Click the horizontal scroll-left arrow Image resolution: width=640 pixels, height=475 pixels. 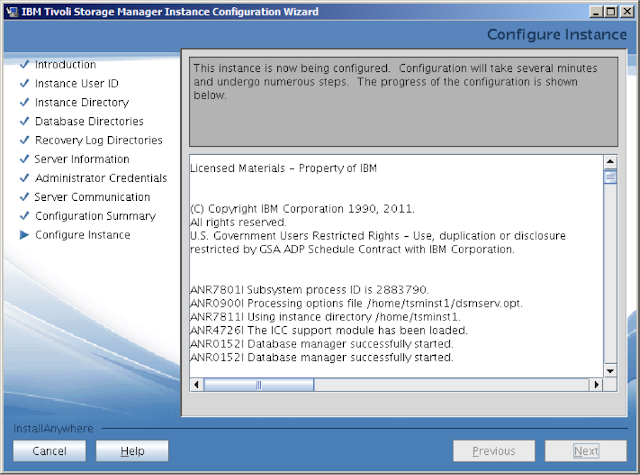coord(197,384)
